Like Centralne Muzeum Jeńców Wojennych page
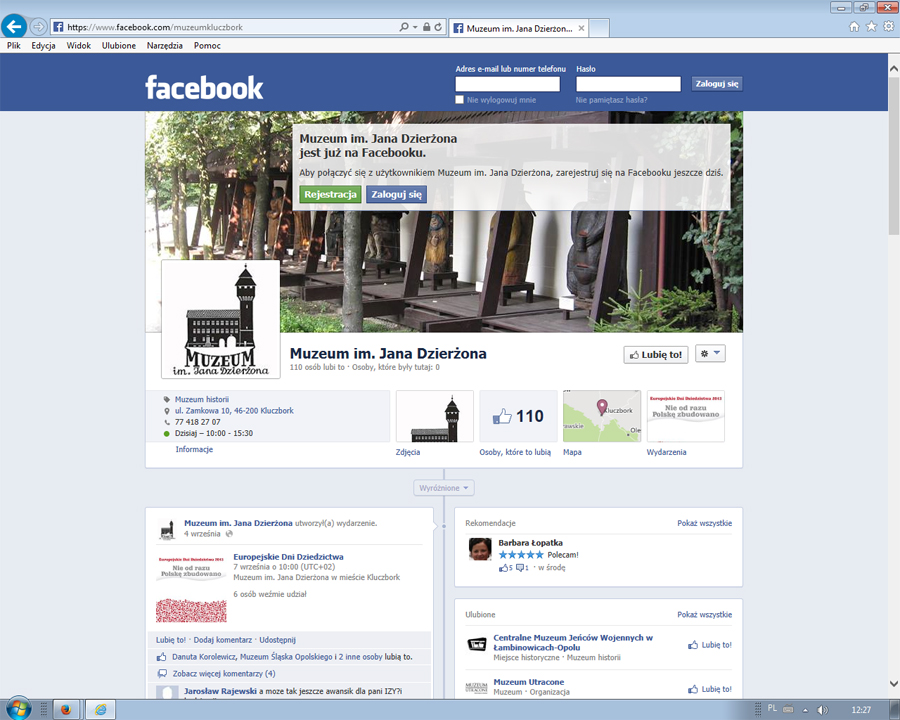 coord(710,645)
